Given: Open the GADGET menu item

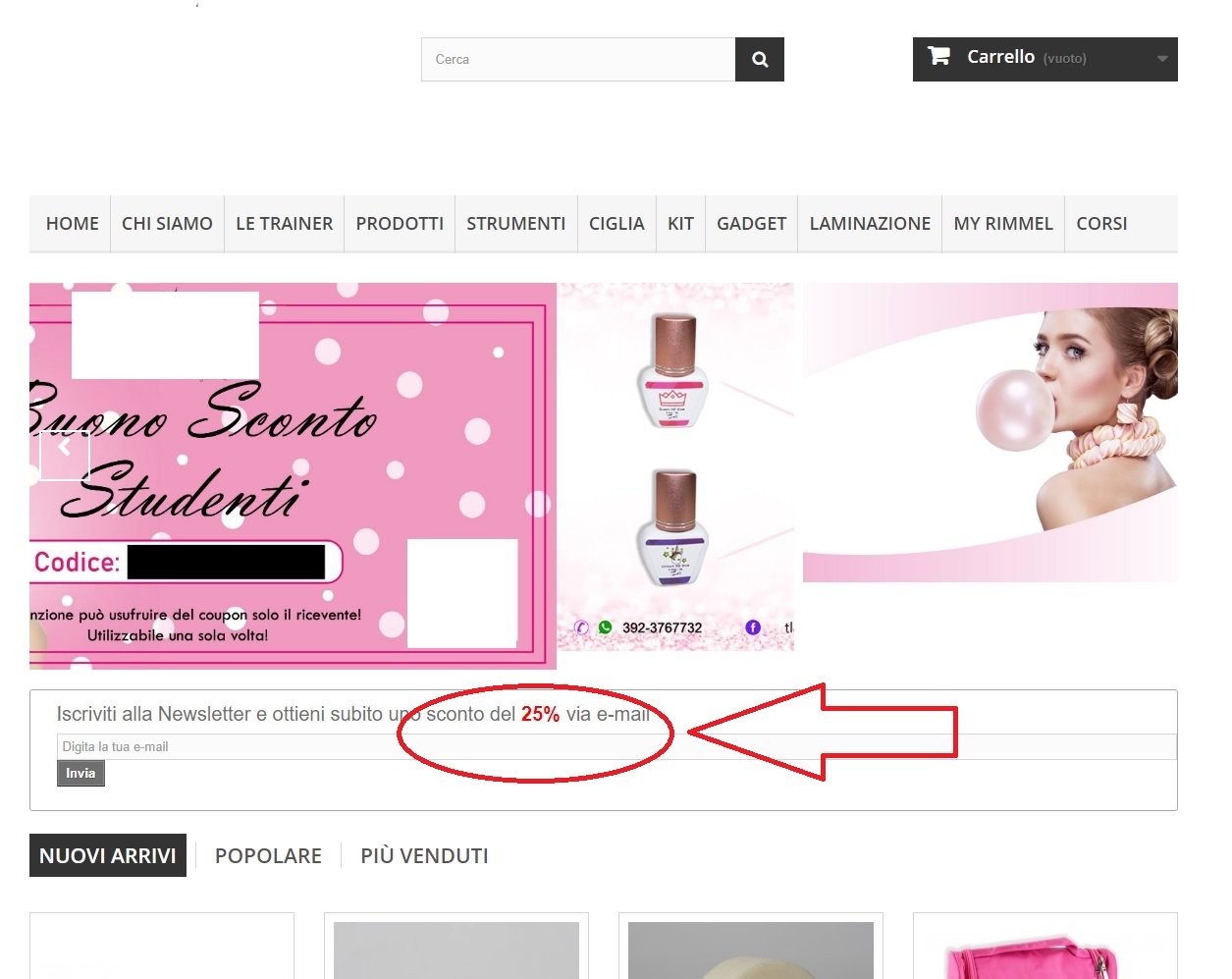Looking at the screenshot, I should tap(751, 224).
